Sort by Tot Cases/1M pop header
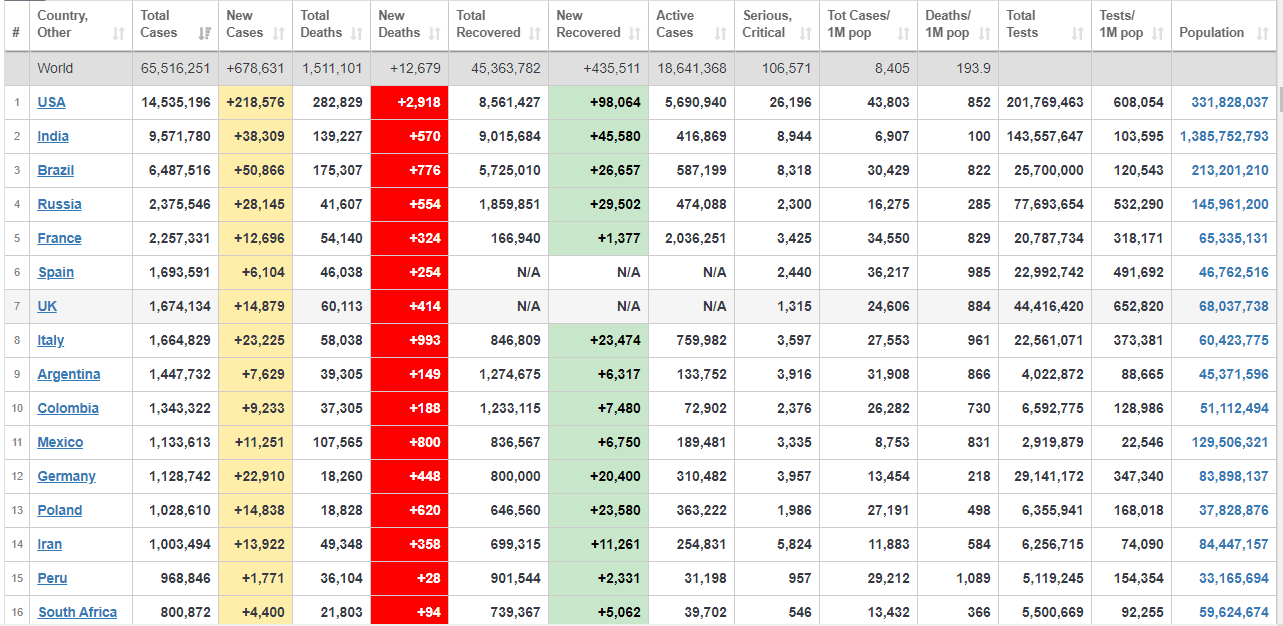The image size is (1283, 626). (869, 25)
